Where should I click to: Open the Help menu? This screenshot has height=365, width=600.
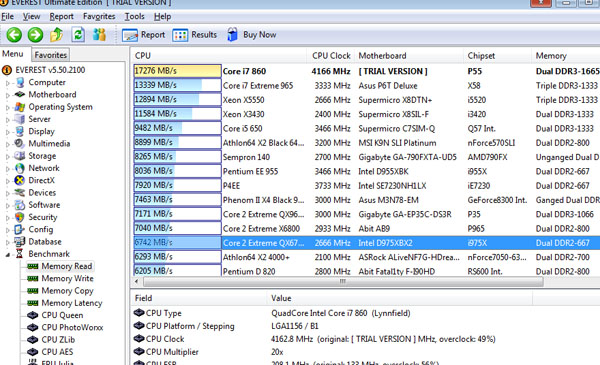point(162,16)
